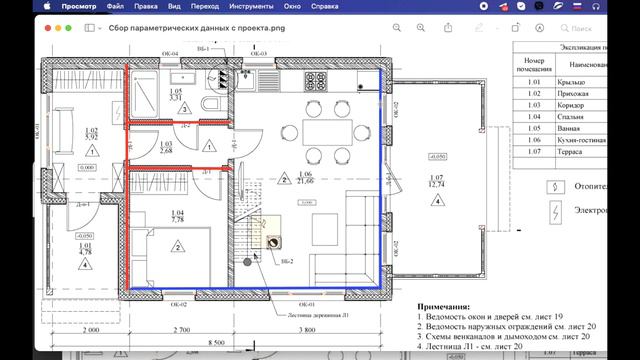Click note 3 about Схемы венканалов
The width and height of the screenshot is (640, 360).
click(503, 336)
